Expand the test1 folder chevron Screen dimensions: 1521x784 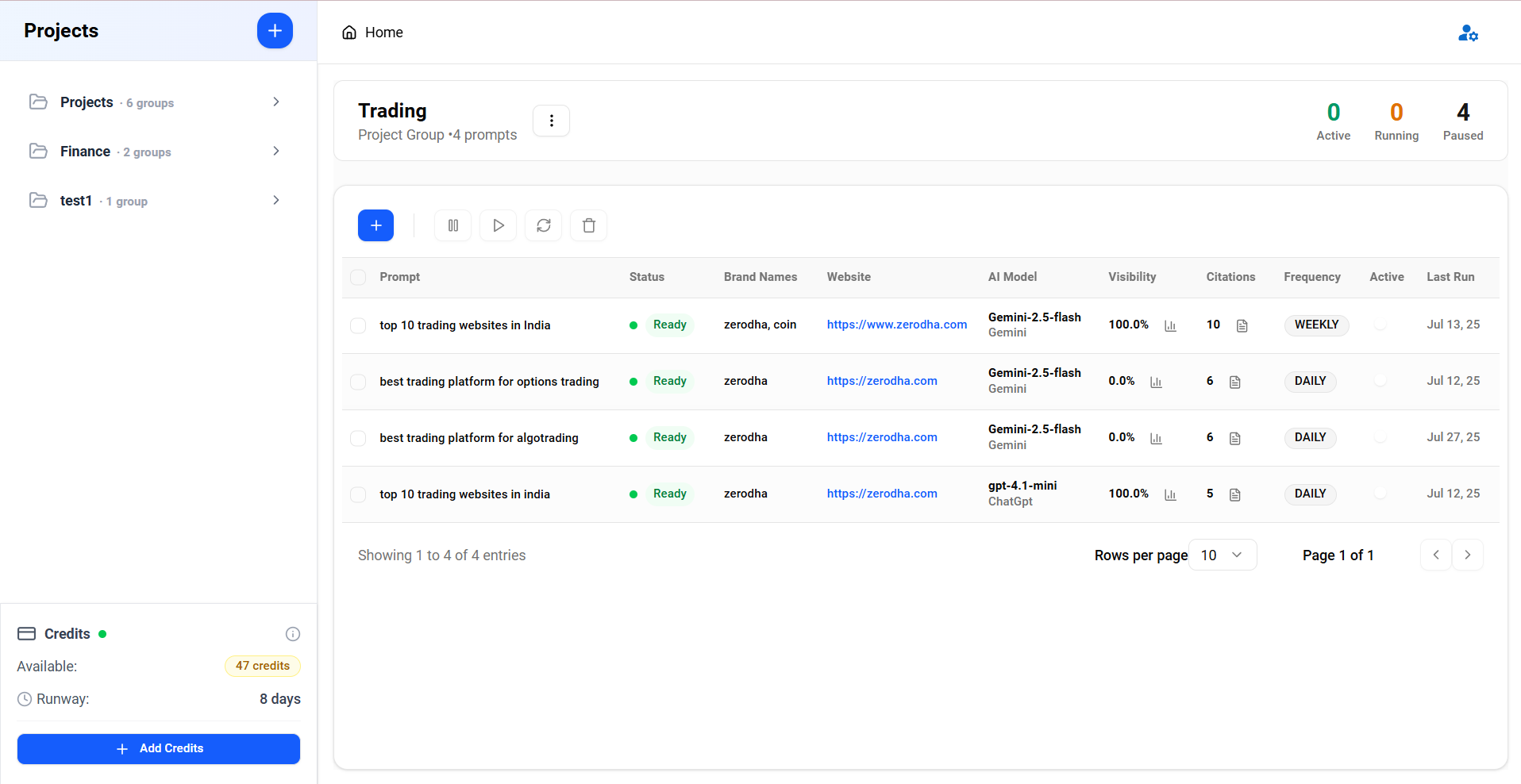click(x=275, y=200)
